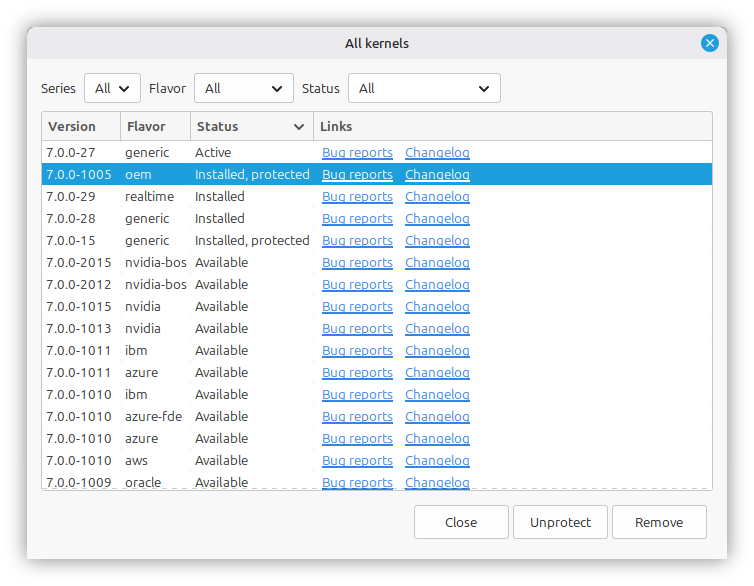Open Bug reports for 7.0.0-1010 aws
754x586 pixels.
[357, 461]
